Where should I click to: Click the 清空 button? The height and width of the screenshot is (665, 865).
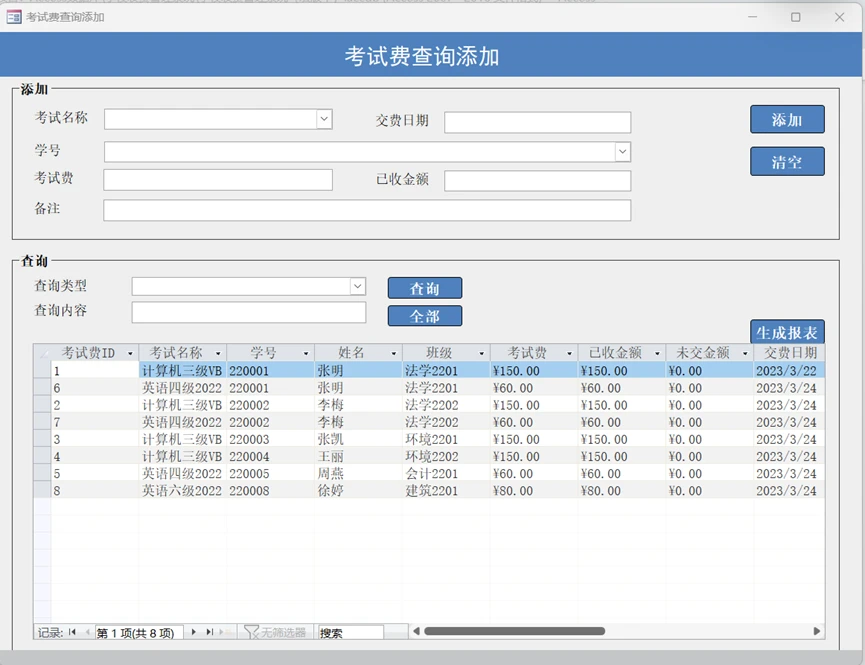(x=787, y=161)
